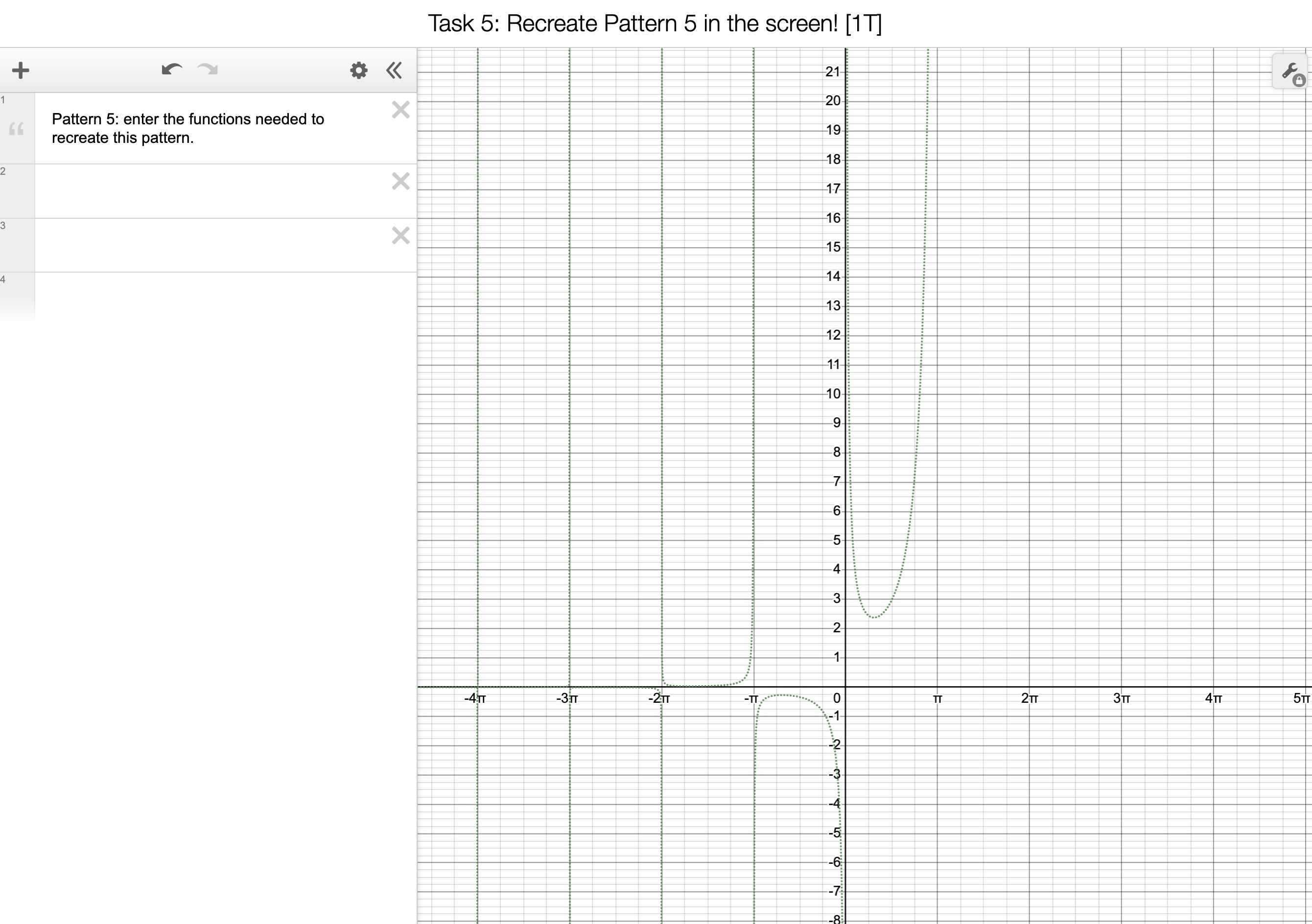
Task: Open the graph settings gear
Action: click(358, 70)
